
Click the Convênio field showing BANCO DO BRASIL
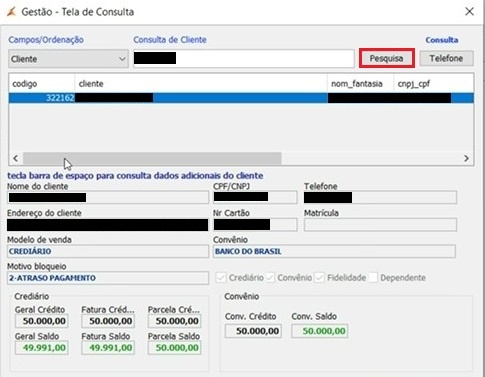point(334,251)
